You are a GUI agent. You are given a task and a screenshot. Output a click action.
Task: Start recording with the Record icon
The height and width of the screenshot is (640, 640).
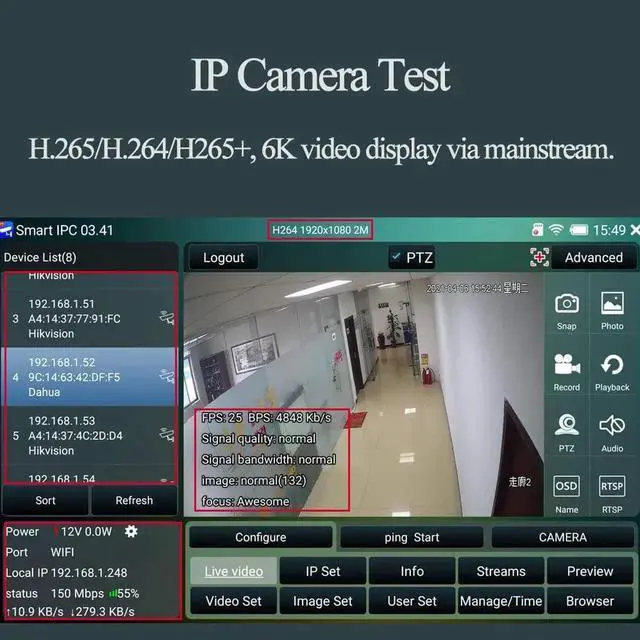pyautogui.click(x=566, y=368)
